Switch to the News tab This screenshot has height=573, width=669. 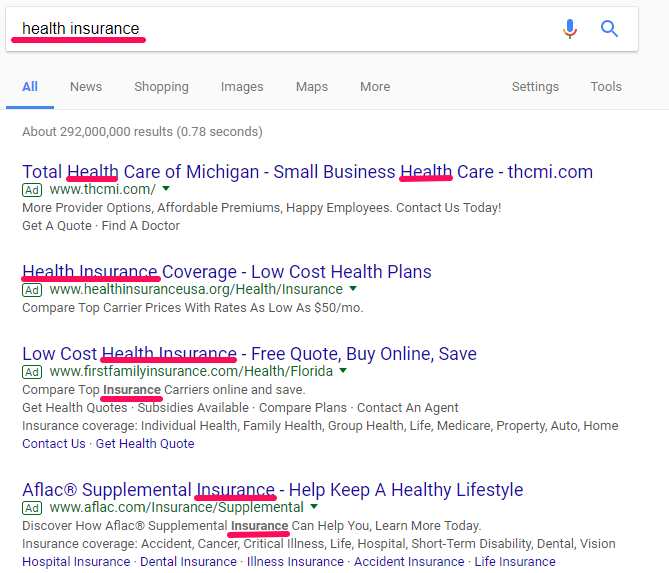(86, 87)
